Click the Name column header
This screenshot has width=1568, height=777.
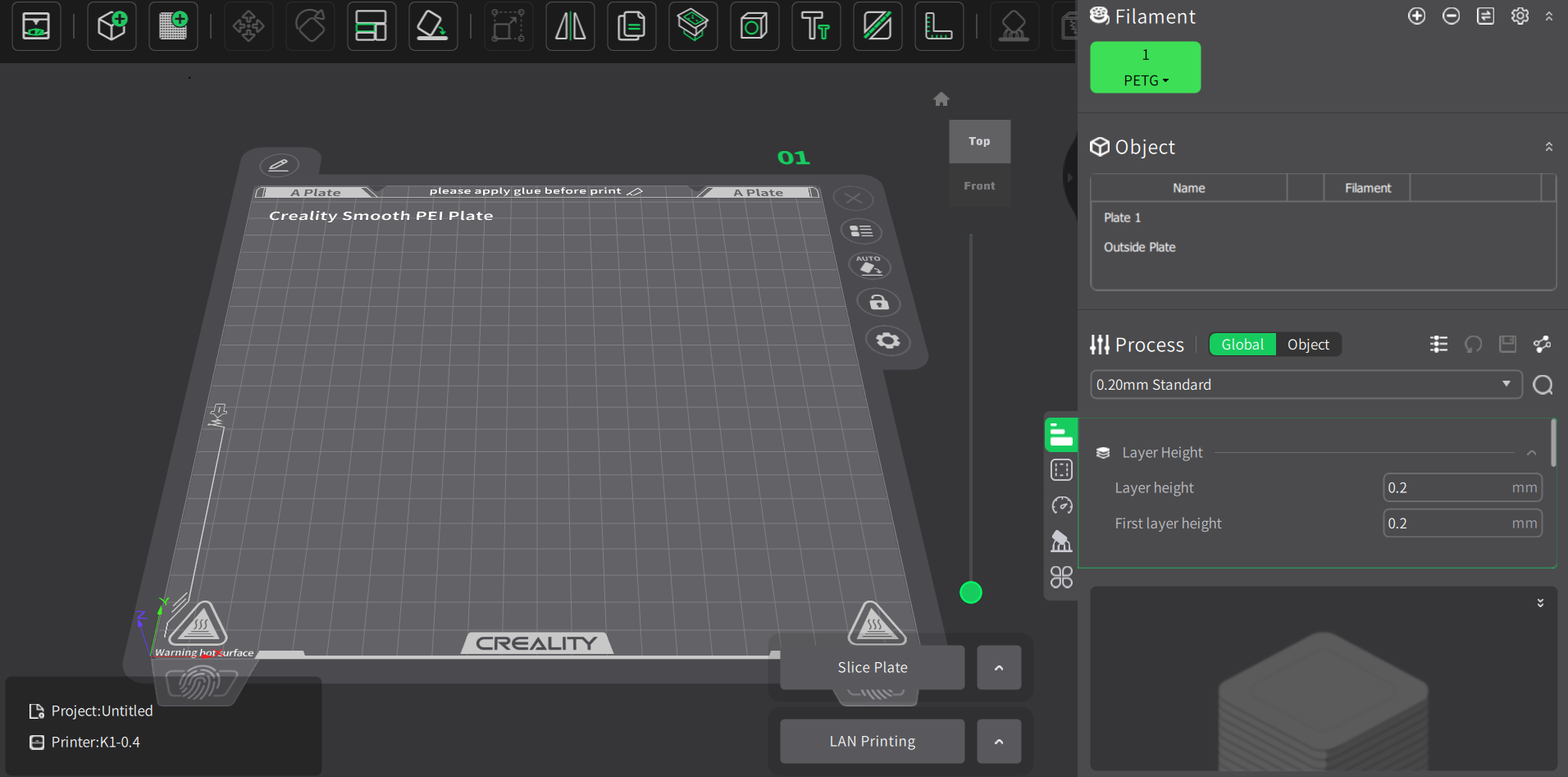1188,188
